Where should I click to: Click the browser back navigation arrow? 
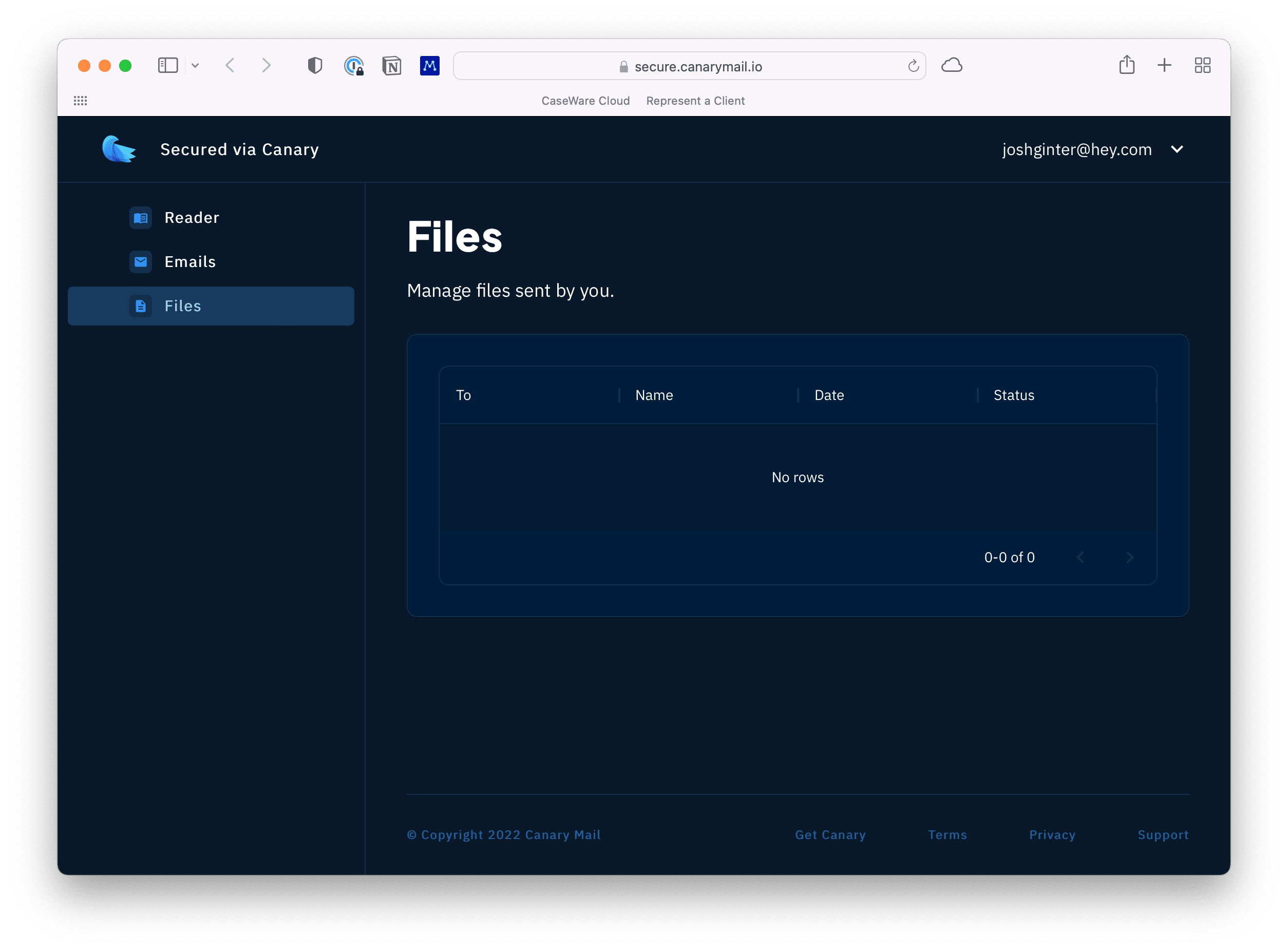click(x=231, y=65)
